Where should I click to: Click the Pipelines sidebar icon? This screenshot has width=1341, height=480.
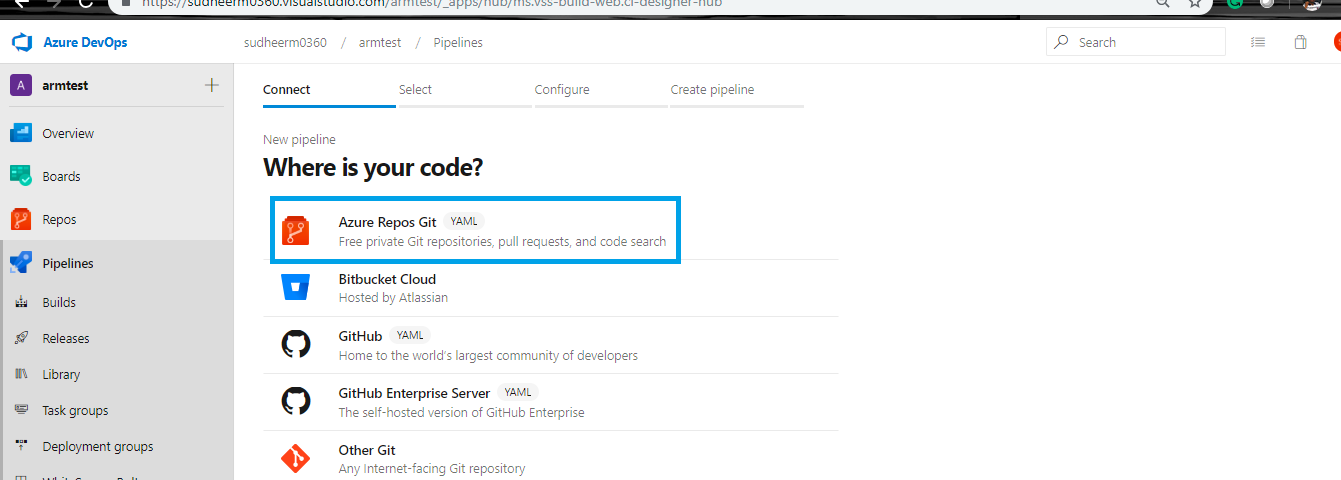click(x=21, y=263)
